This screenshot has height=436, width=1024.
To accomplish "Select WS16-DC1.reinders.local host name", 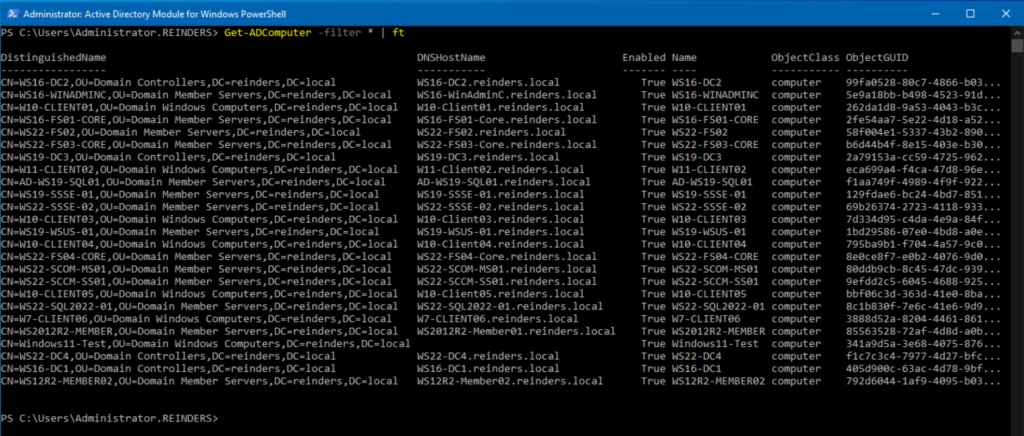I will click(x=488, y=367).
